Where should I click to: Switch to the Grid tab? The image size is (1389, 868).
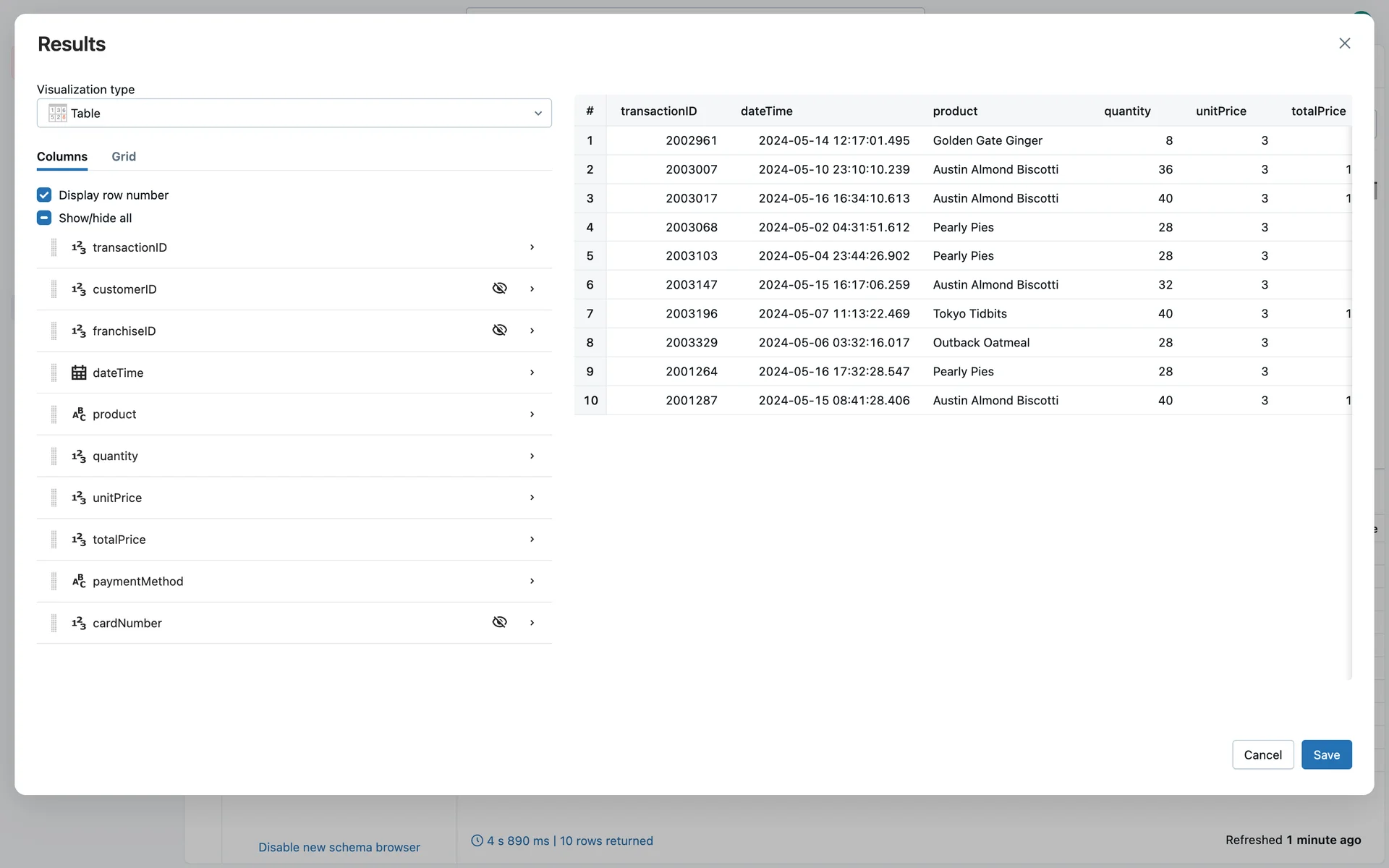tap(124, 156)
